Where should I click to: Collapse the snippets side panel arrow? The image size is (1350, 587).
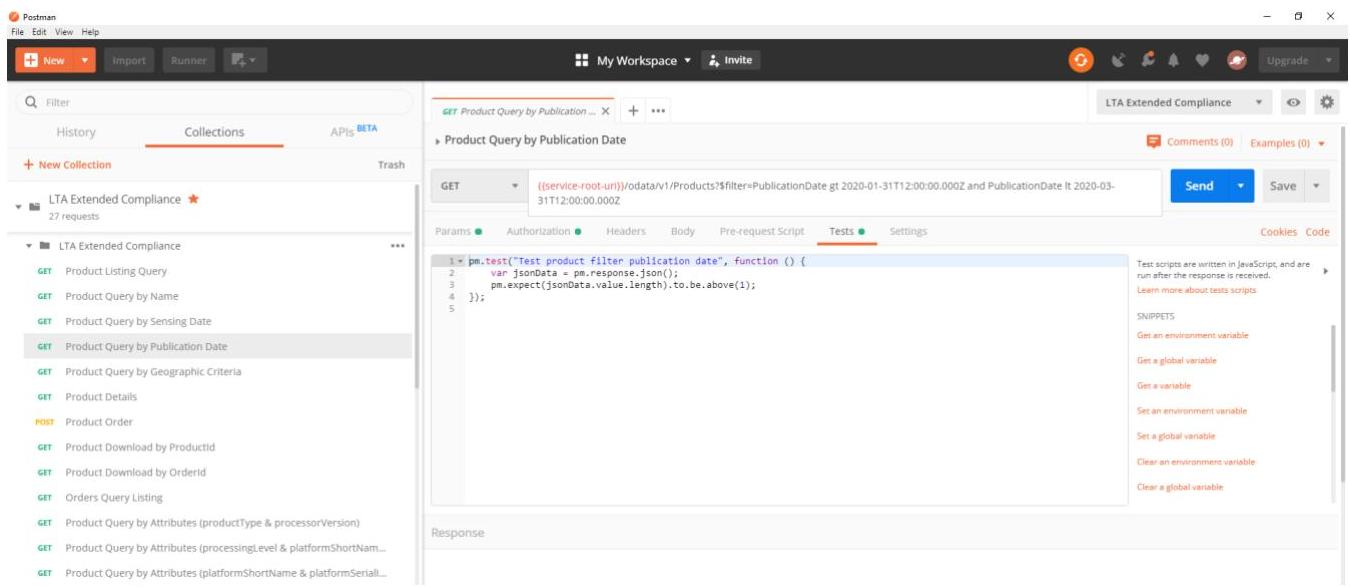click(1325, 271)
